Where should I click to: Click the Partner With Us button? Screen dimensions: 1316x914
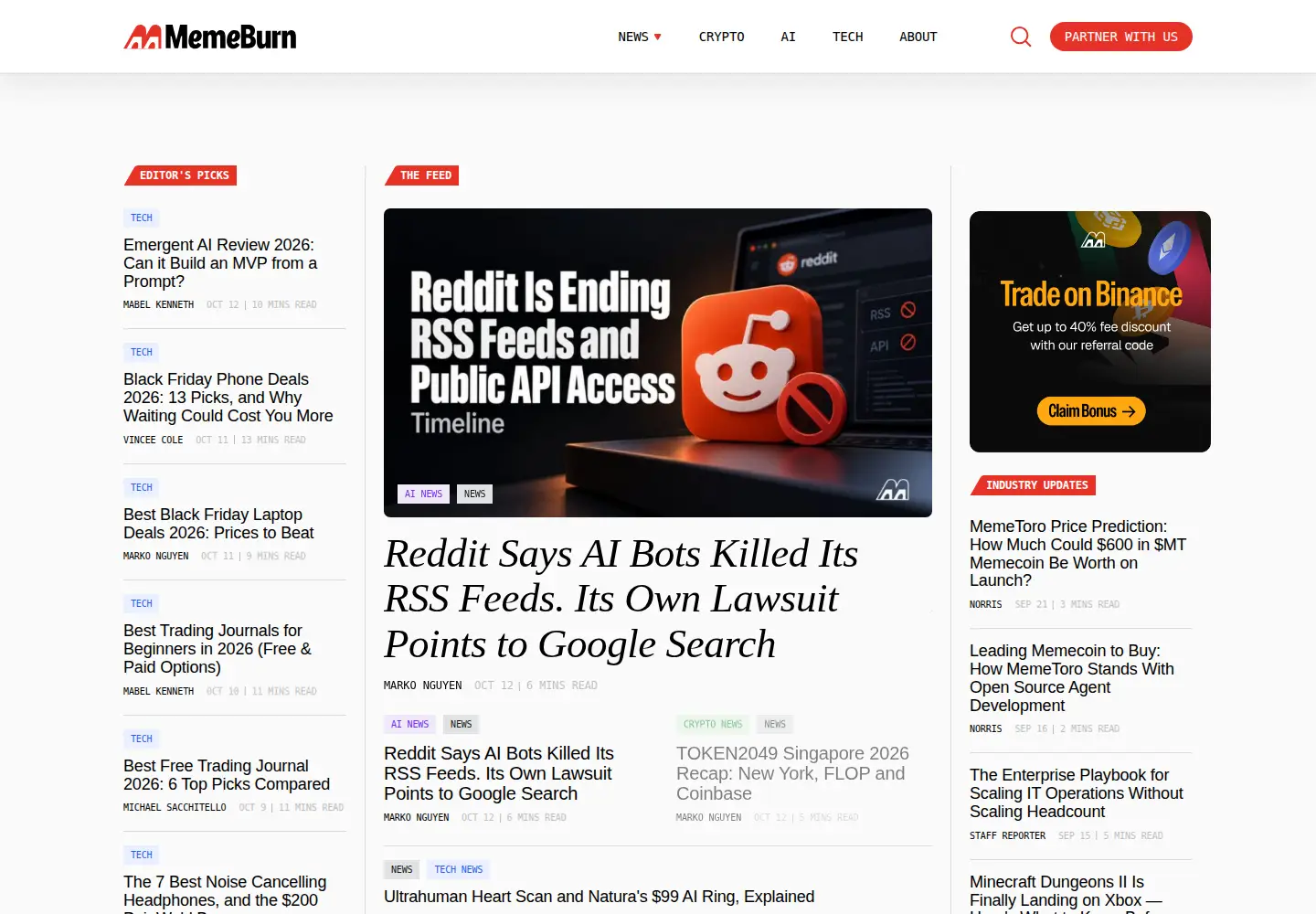[x=1121, y=37]
